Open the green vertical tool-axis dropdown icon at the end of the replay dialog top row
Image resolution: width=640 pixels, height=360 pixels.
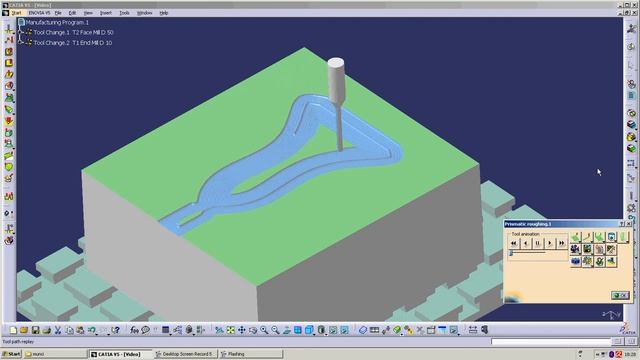pos(623,237)
